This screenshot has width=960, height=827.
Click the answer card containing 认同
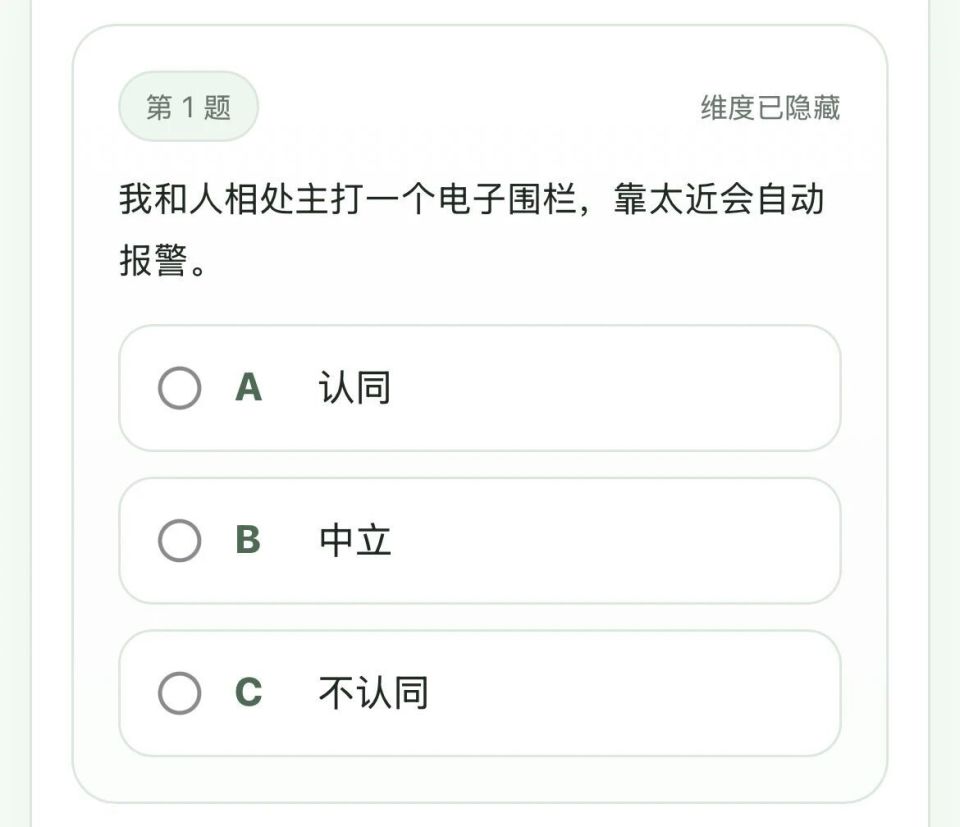tap(480, 387)
